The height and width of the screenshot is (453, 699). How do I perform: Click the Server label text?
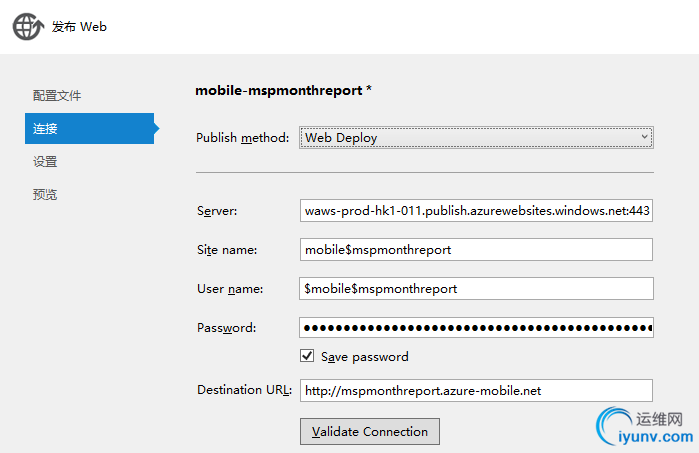[217, 211]
